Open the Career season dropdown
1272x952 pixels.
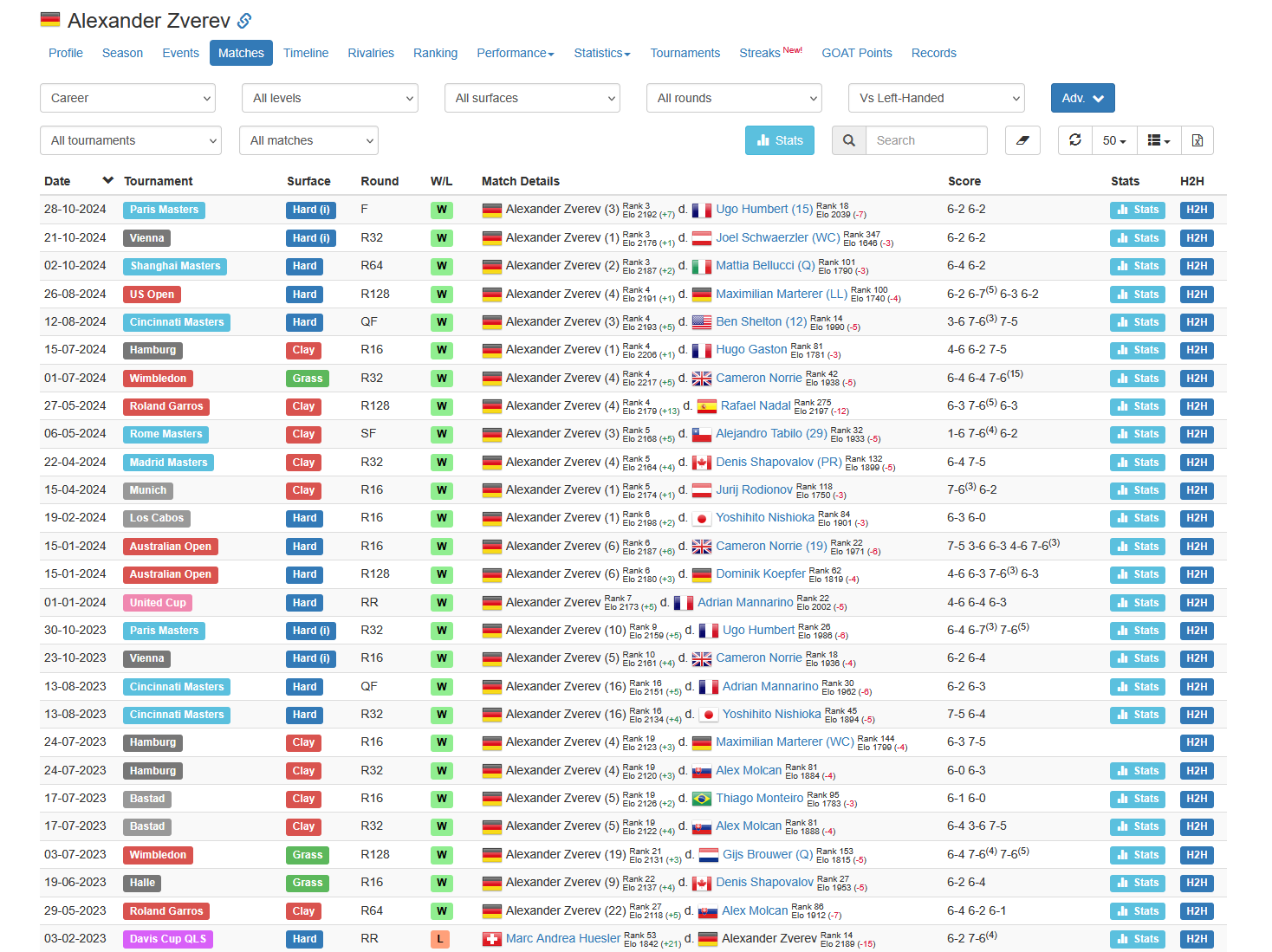point(127,98)
